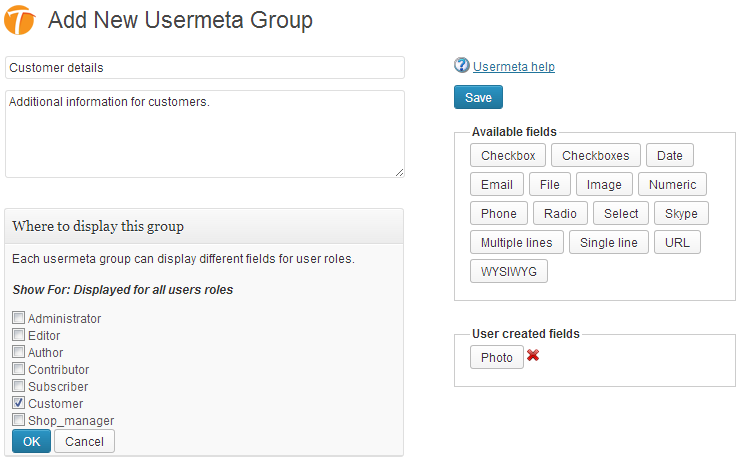
Task: Grab the description textarea resize handle
Action: 399,173
